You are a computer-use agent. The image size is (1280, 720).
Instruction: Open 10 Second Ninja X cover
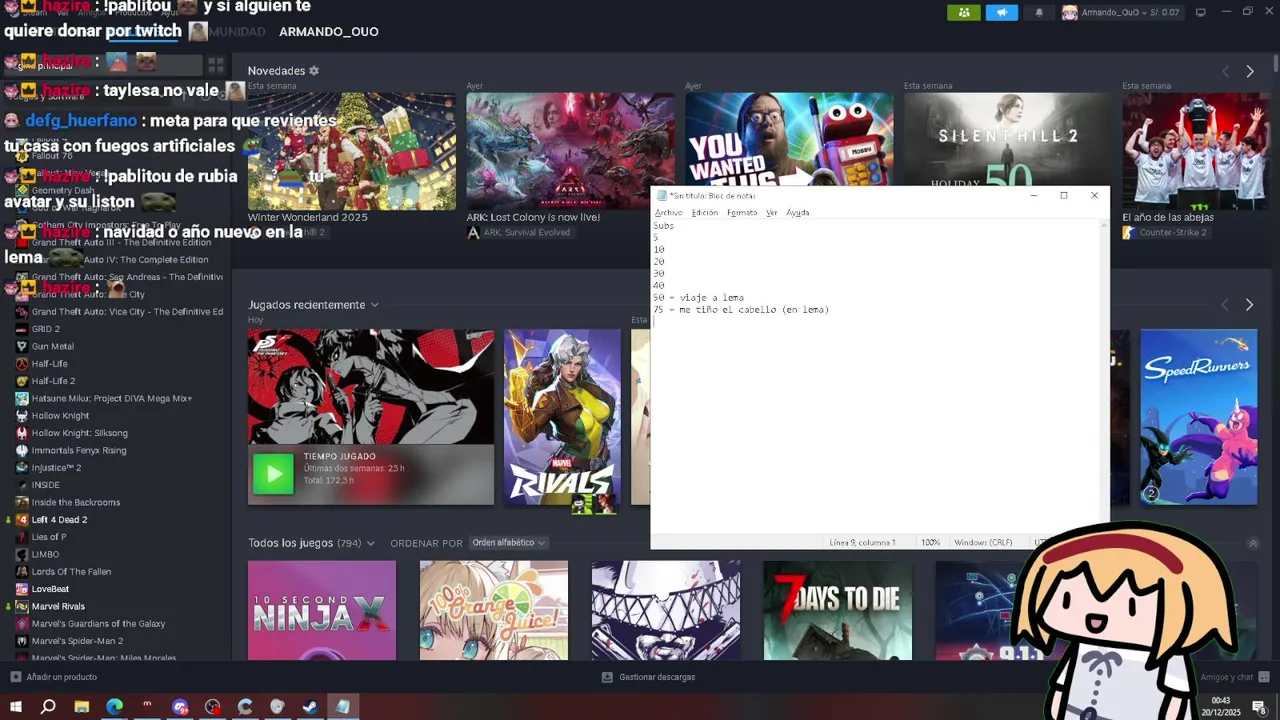[x=322, y=610]
